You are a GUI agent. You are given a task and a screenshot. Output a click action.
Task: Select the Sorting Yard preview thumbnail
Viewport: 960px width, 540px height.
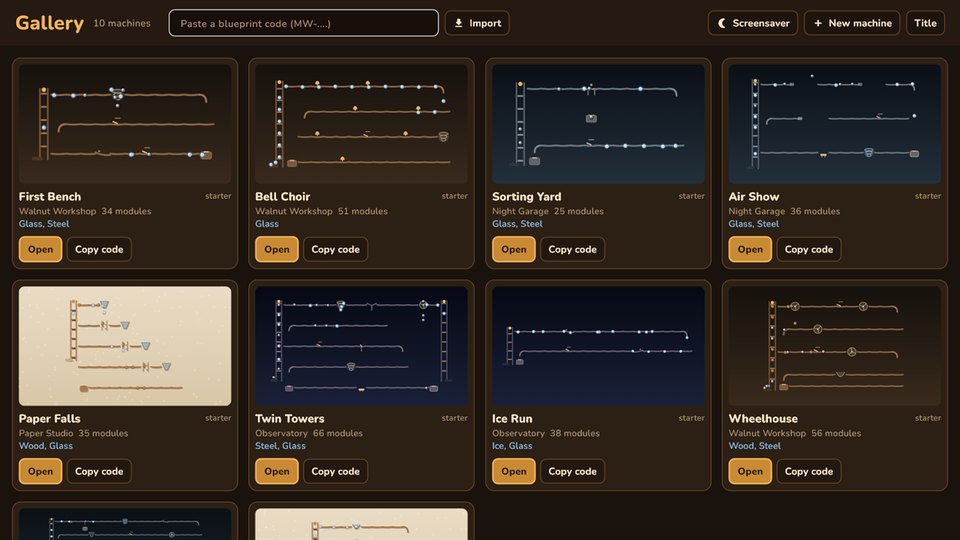[598, 124]
